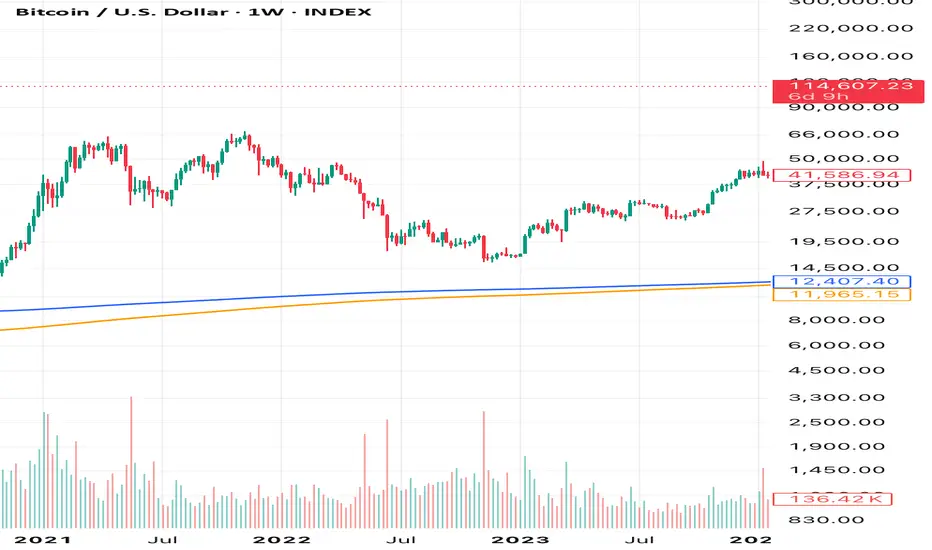Click the 2023 label on time axis
The width and height of the screenshot is (932, 550).
point(529,538)
